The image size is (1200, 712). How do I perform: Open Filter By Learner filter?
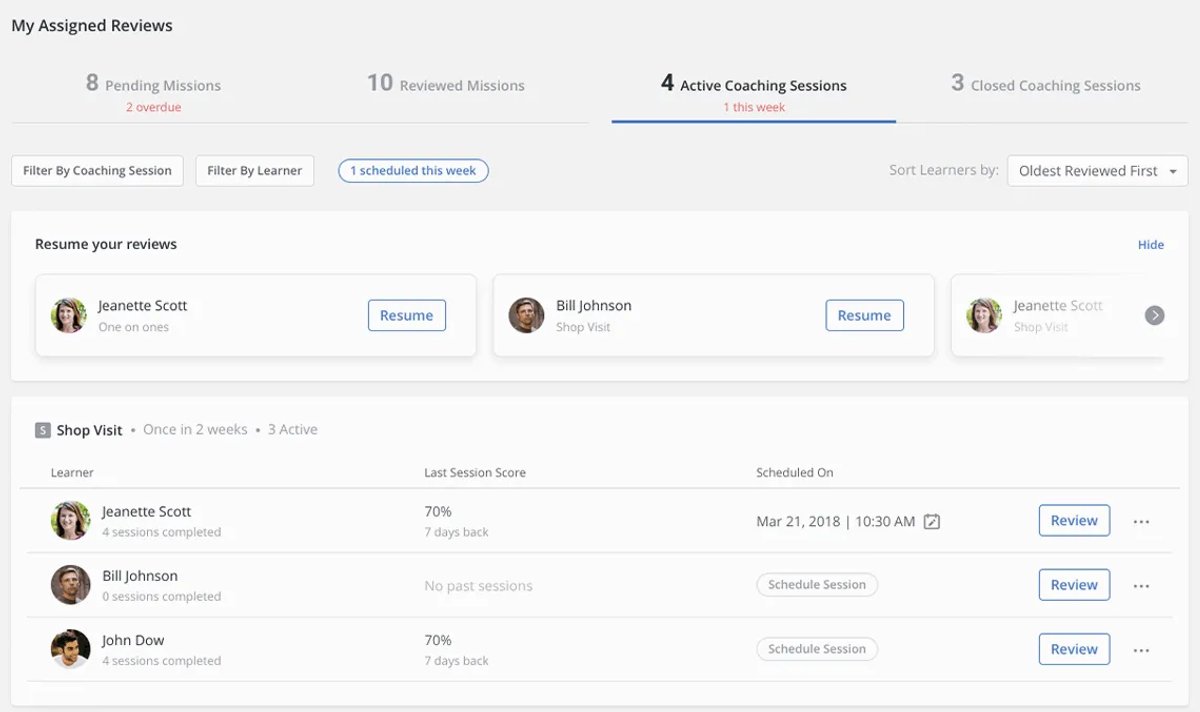pos(254,171)
